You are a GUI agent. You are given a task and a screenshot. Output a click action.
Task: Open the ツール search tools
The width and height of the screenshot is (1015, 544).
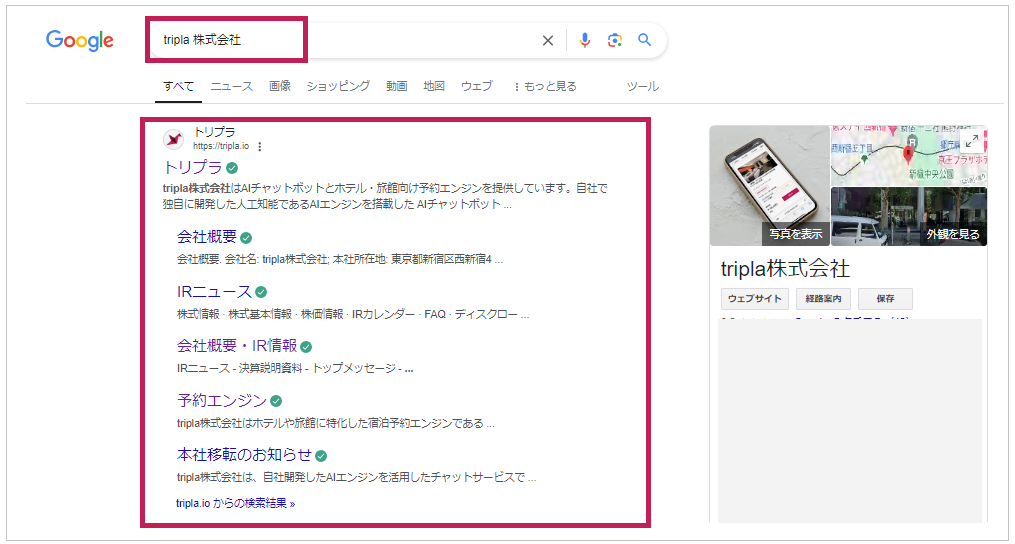[643, 86]
